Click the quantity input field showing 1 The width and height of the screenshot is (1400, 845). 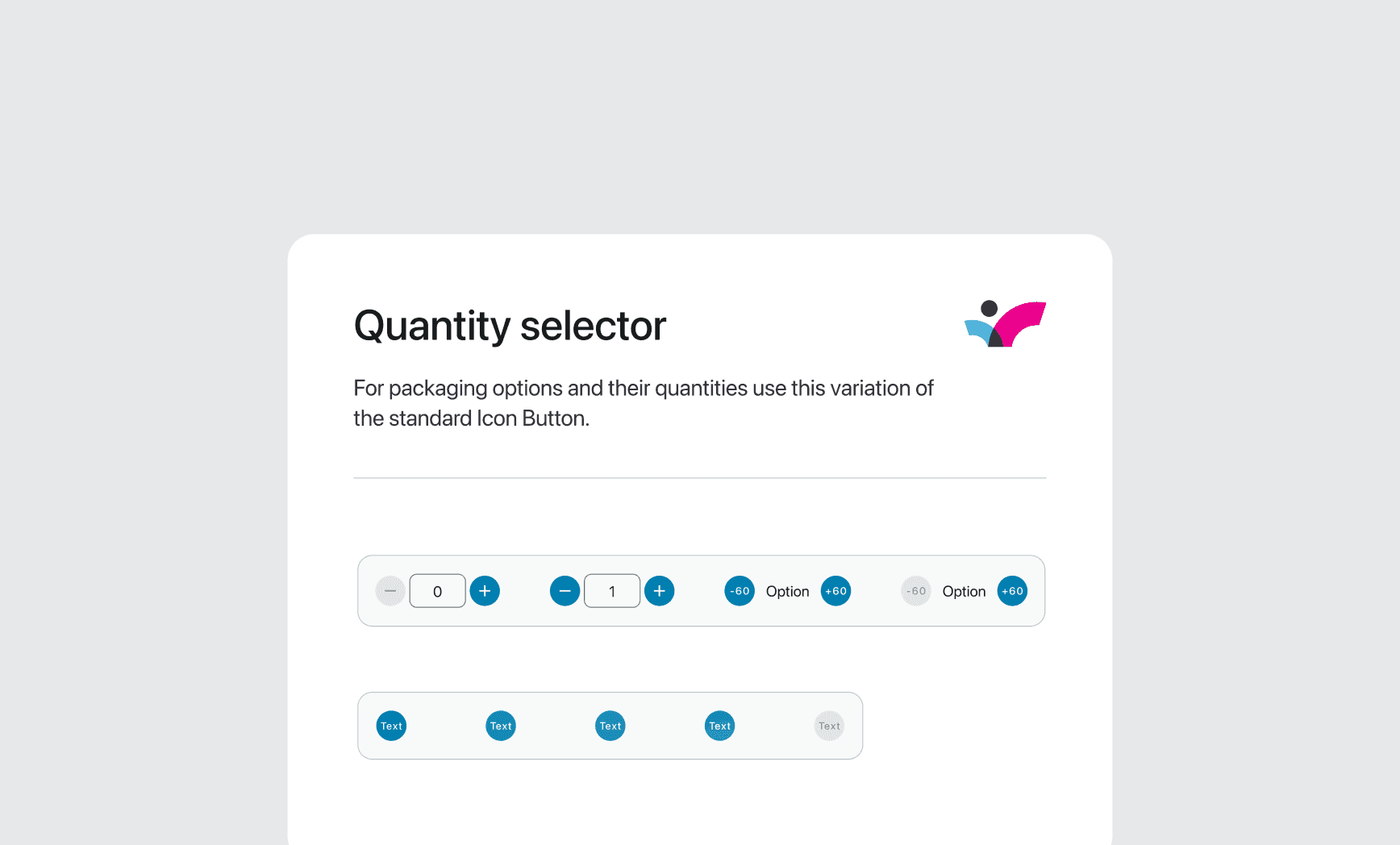(612, 591)
